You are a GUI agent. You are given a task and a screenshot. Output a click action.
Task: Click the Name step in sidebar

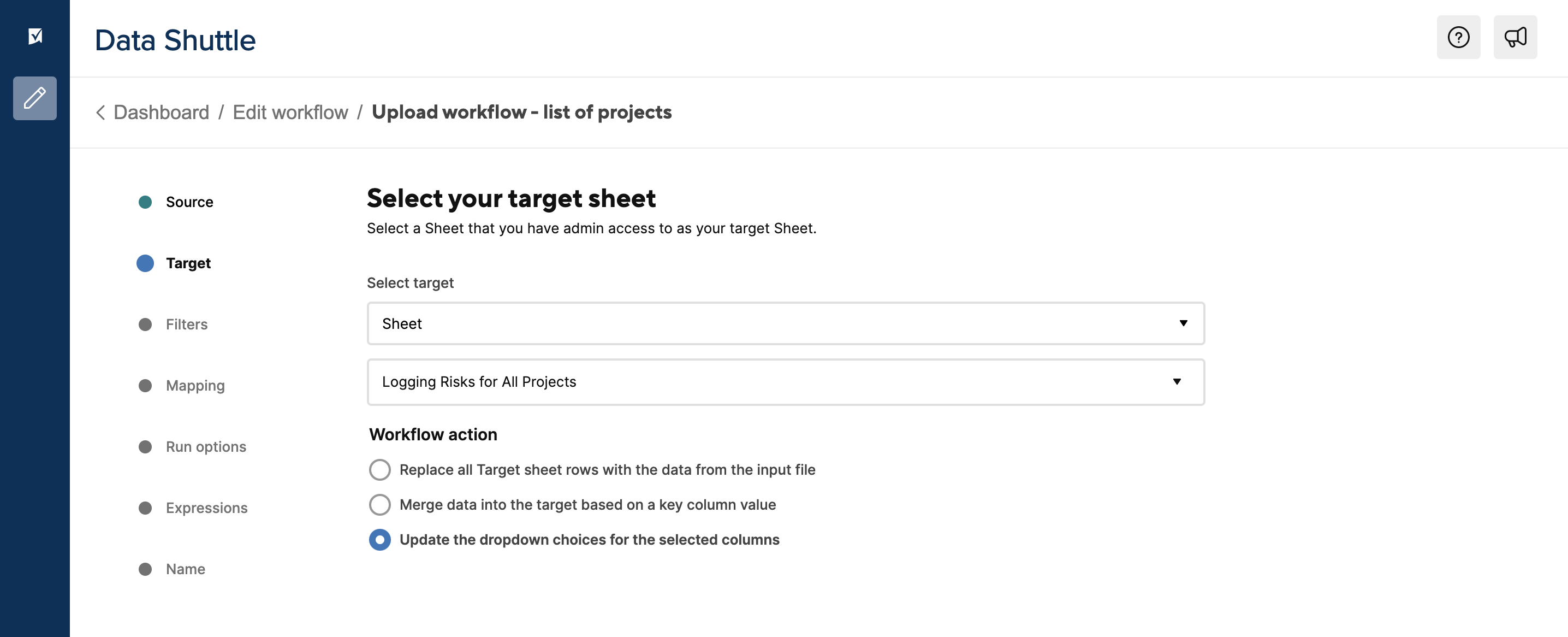click(186, 568)
